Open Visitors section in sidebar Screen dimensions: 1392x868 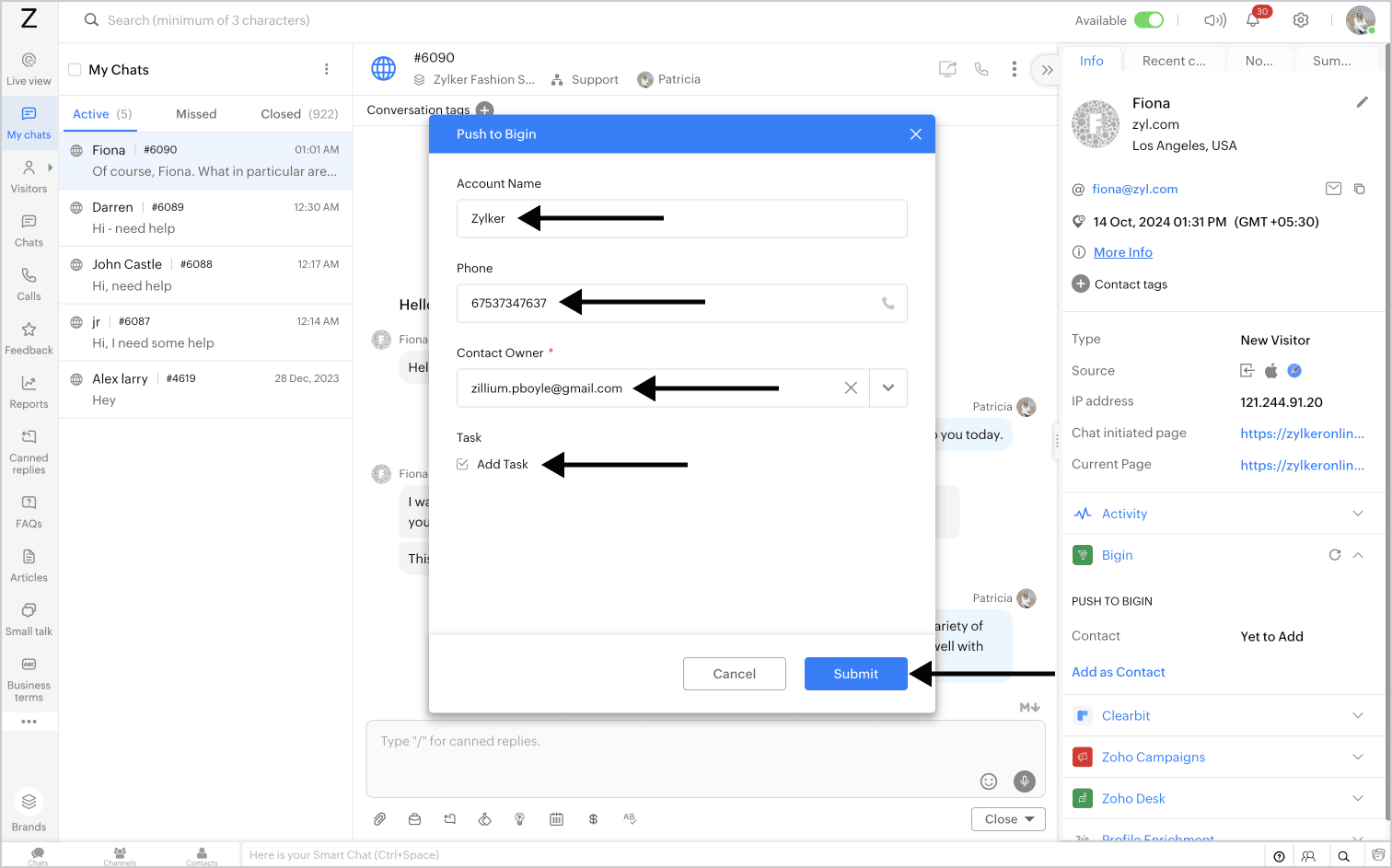[29, 177]
